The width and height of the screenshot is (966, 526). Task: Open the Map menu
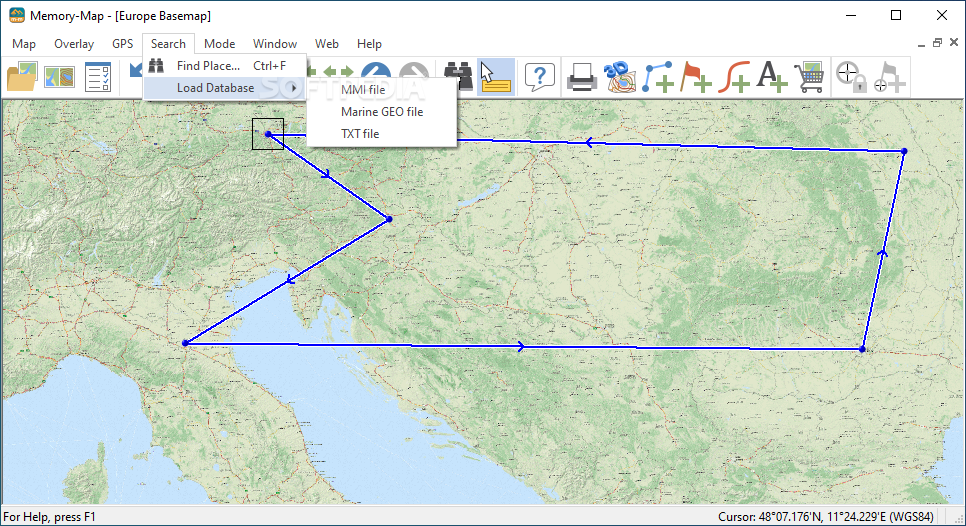pos(24,44)
